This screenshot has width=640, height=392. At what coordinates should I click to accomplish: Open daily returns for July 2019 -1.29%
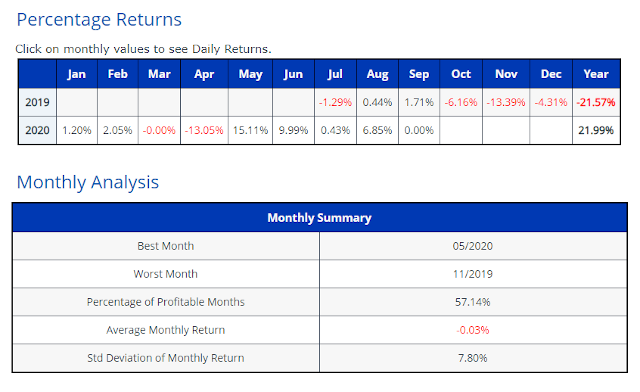(x=335, y=102)
